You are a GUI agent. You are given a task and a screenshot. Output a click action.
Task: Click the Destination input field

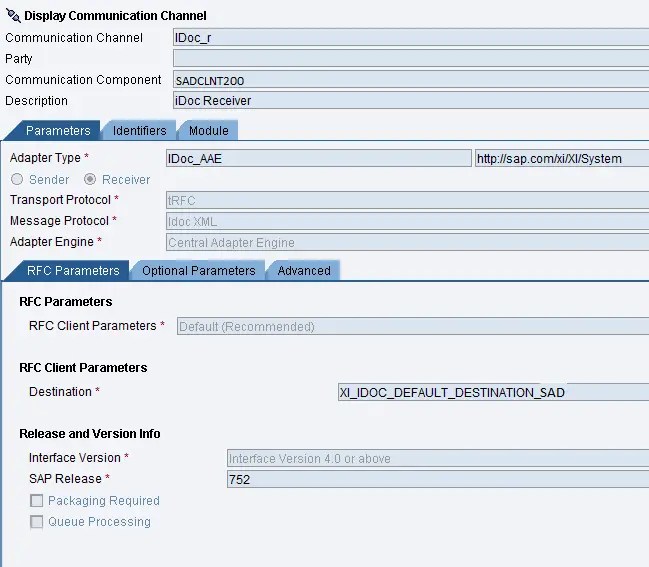[493, 392]
